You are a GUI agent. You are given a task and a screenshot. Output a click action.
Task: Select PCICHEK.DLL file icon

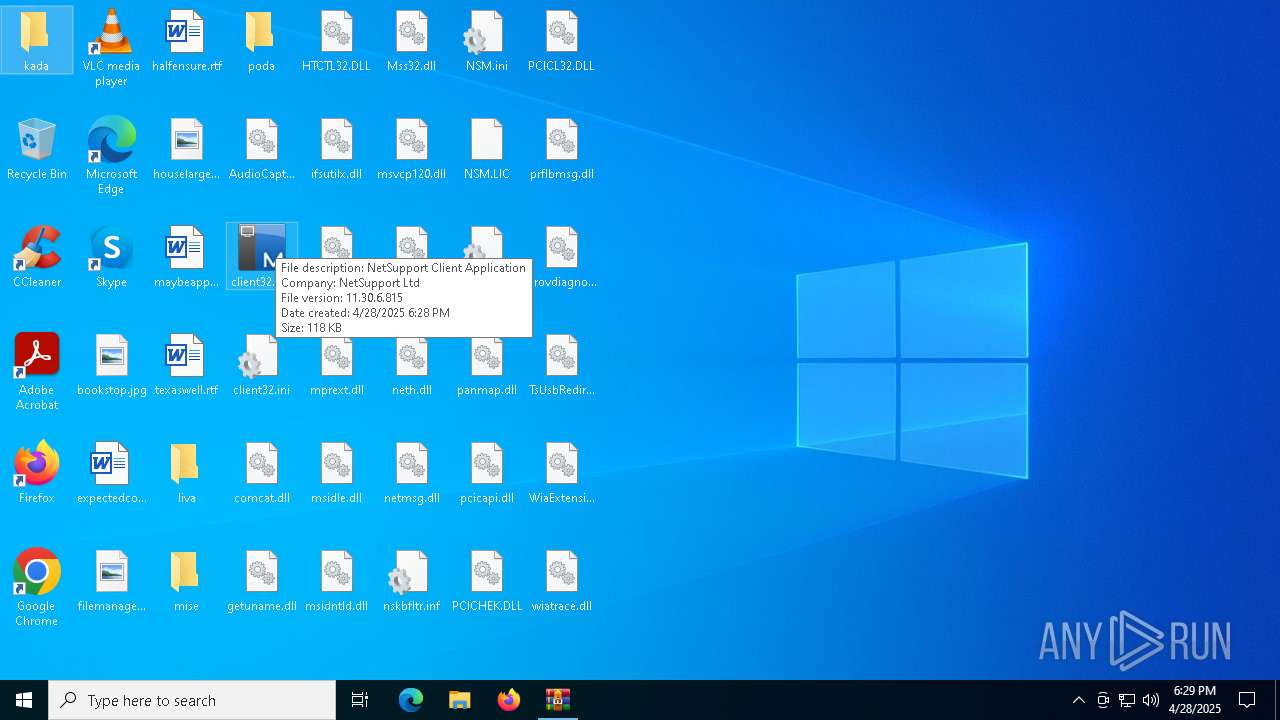[x=486, y=580]
